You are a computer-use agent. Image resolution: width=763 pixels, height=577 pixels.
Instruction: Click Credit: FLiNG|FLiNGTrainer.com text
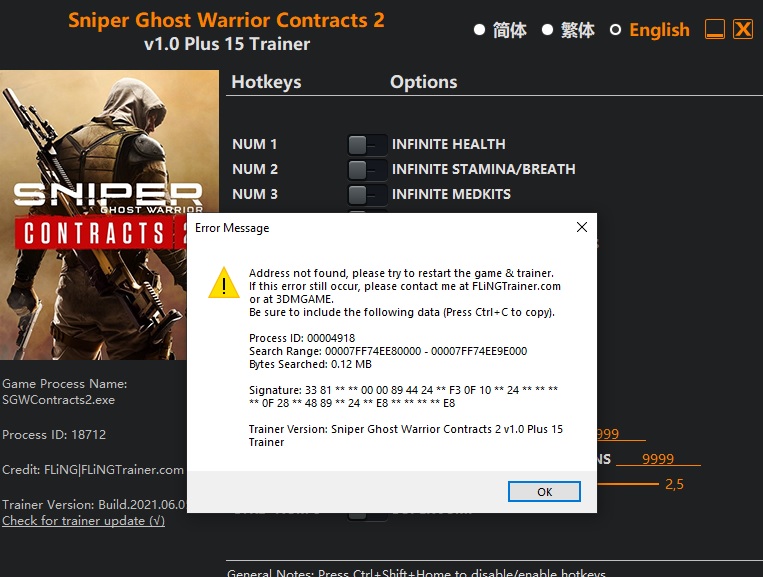(x=93, y=469)
